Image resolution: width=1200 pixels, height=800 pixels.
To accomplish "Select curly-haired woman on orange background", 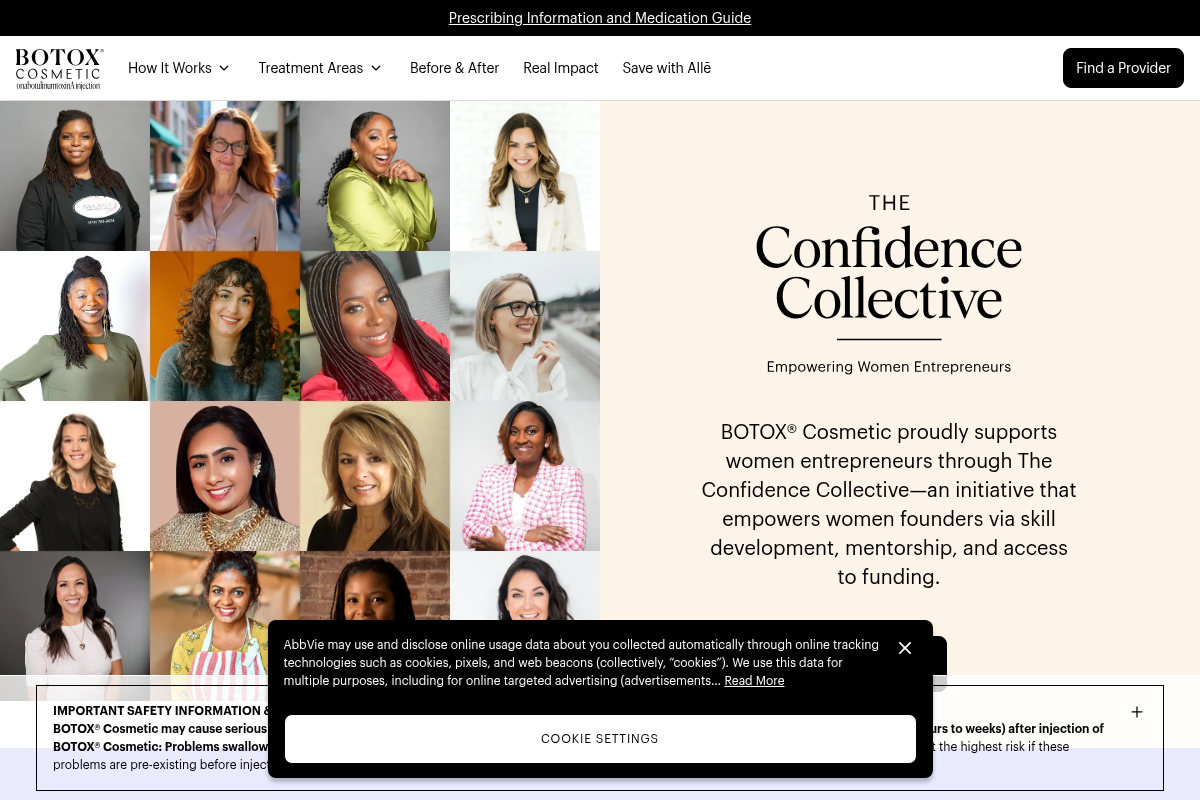I will pos(225,326).
